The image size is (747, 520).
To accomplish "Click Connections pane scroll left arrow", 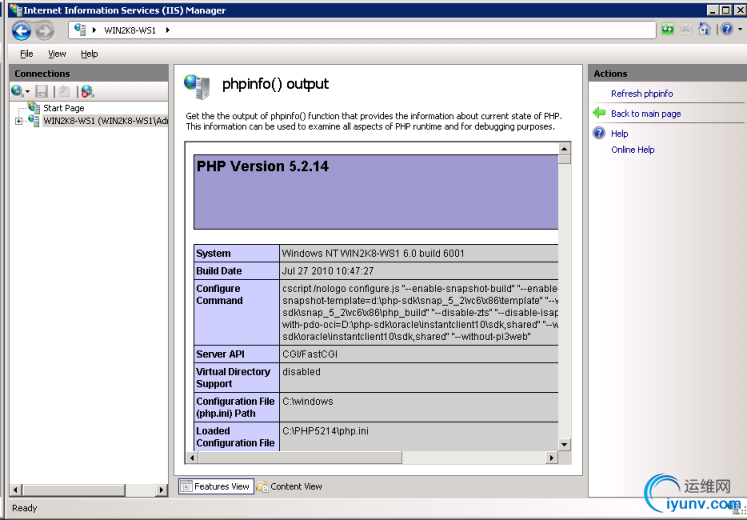I will tap(16, 490).
